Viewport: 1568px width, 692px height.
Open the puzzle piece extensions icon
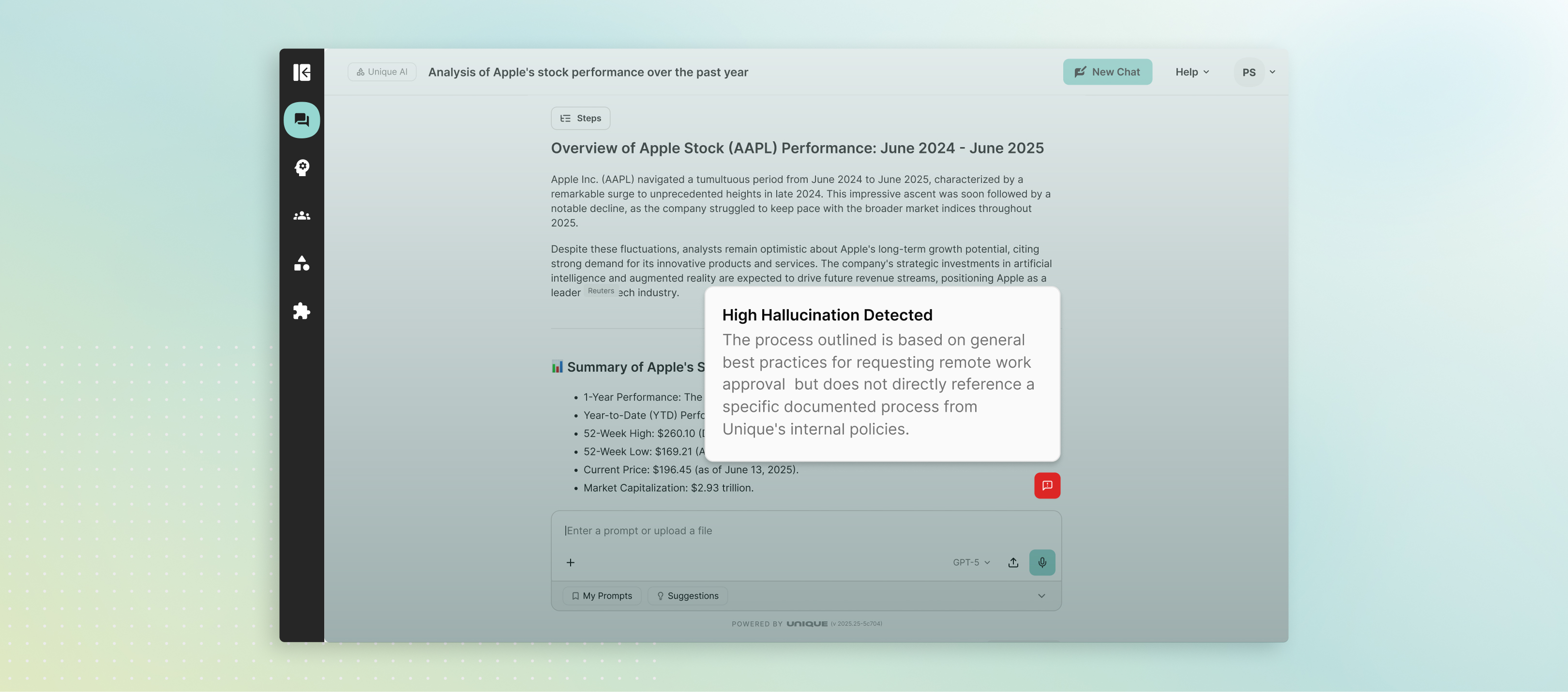tap(302, 311)
